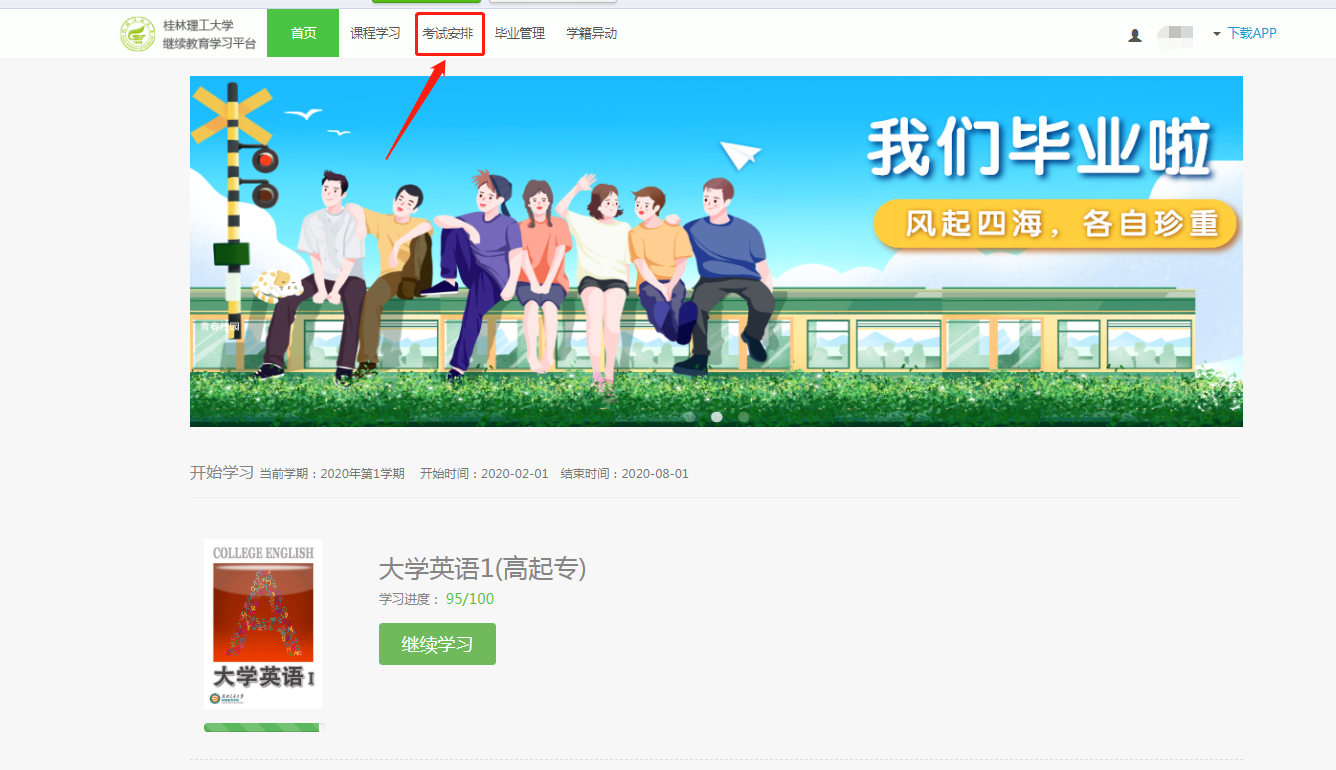Image resolution: width=1336 pixels, height=770 pixels.
Task: Select the second banner carousel dot
Action: click(x=716, y=416)
